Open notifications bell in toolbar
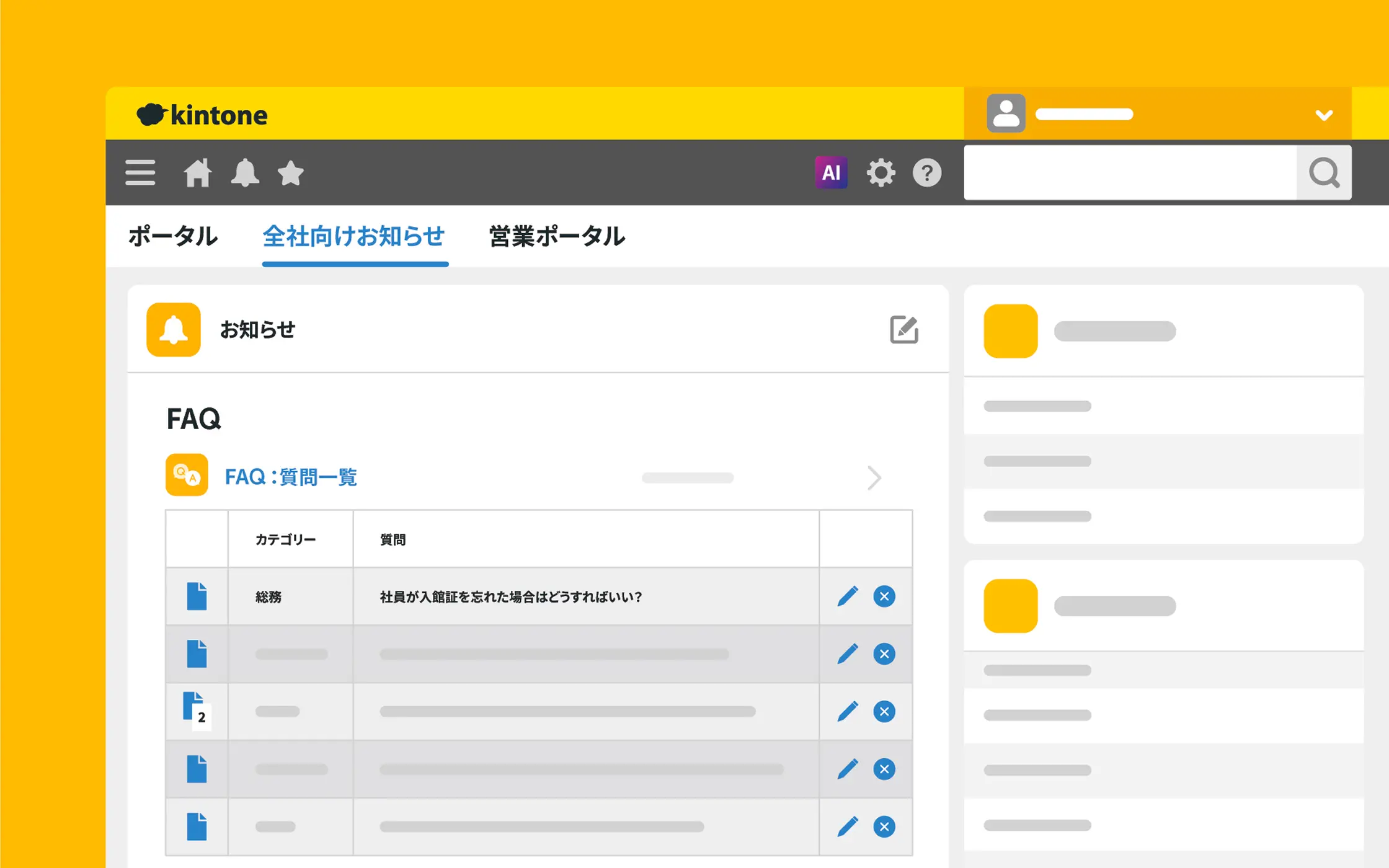Viewport: 1389px width, 868px height. 245,173
